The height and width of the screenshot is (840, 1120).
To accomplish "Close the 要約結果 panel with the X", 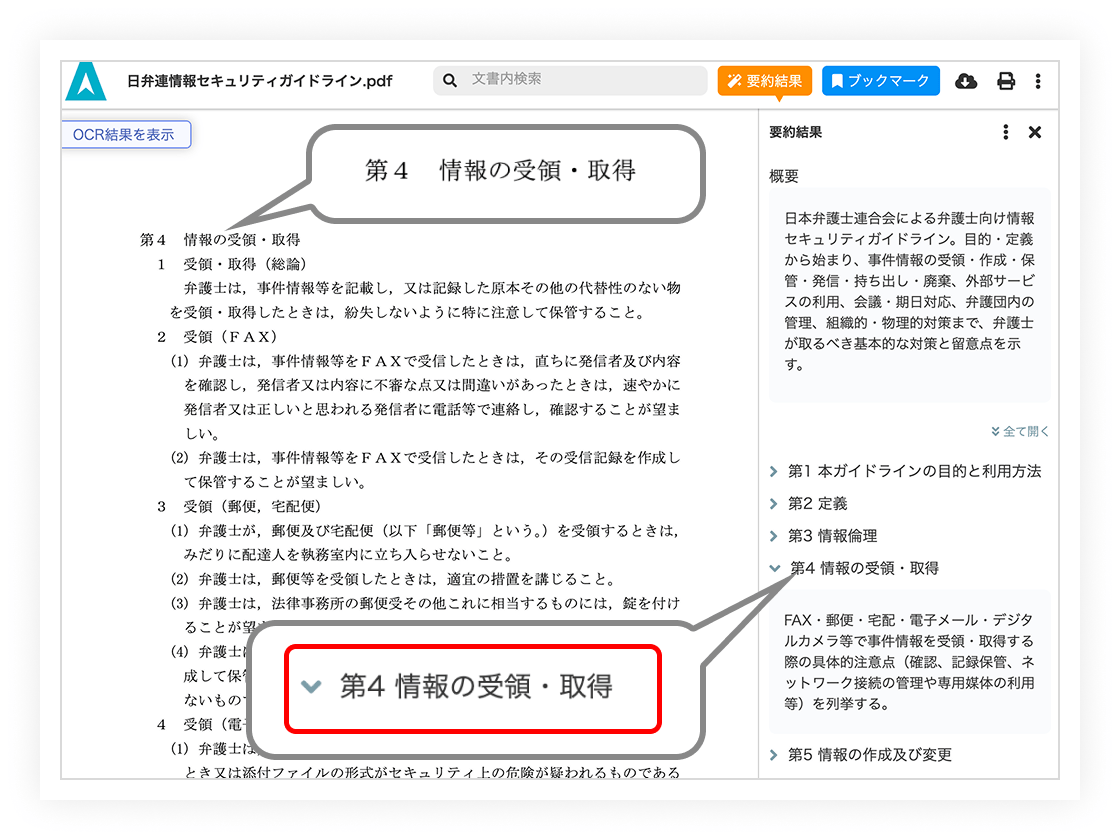I will click(x=1035, y=131).
